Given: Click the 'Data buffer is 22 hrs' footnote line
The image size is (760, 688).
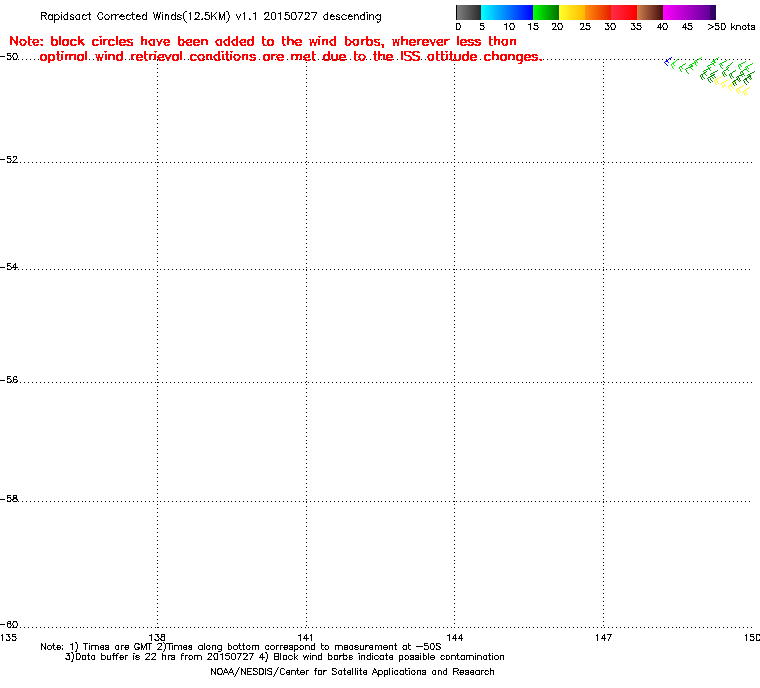Looking at the screenshot, I should 285,657.
